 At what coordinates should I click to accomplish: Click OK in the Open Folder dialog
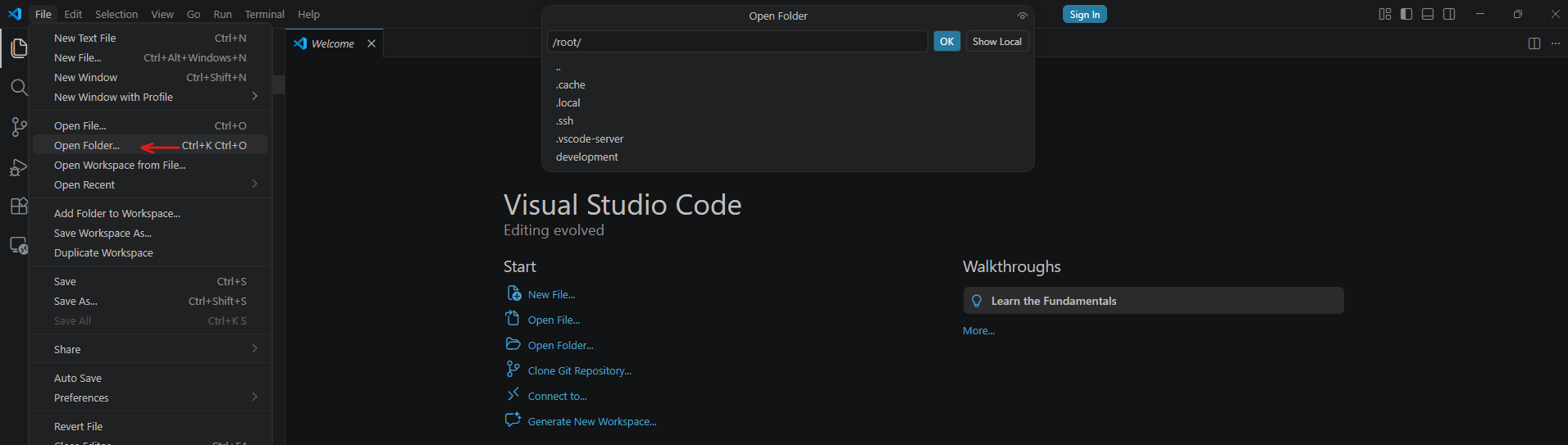(x=946, y=41)
